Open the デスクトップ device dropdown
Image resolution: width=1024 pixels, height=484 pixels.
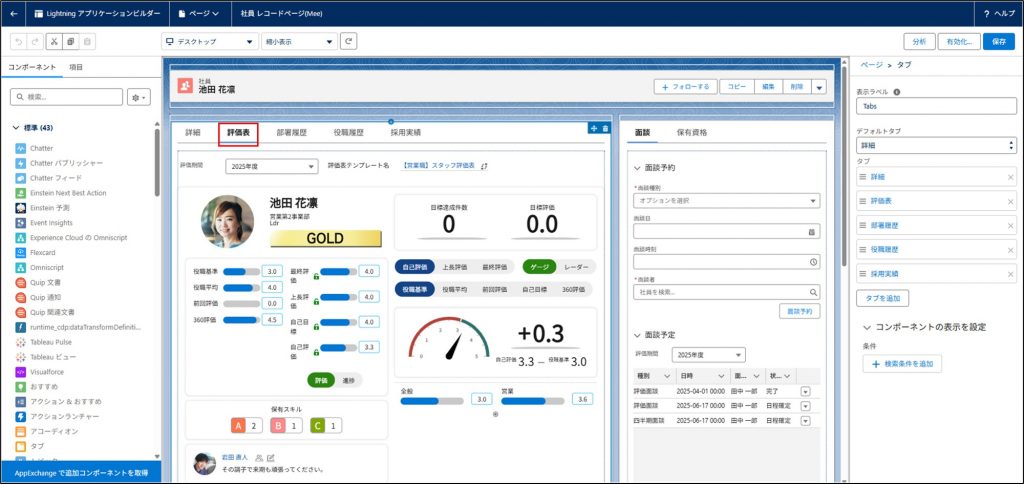[x=208, y=41]
